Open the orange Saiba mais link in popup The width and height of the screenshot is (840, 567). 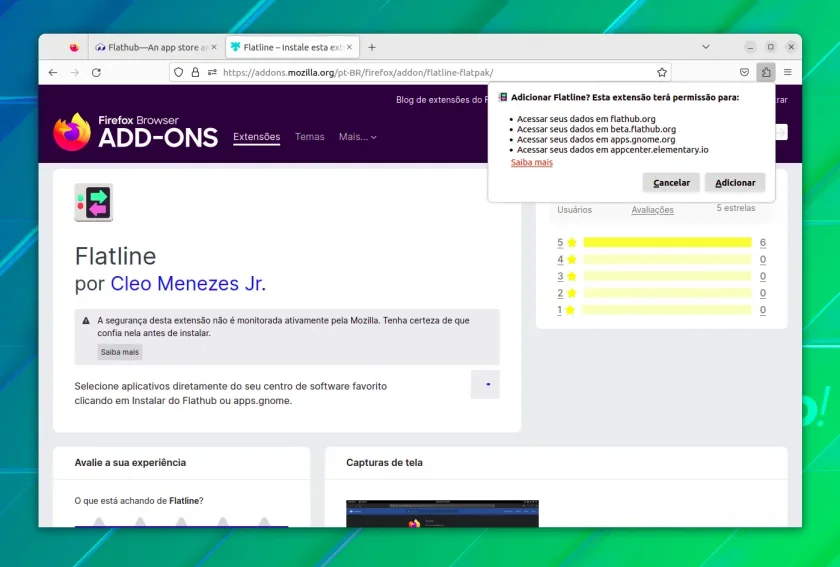531,162
